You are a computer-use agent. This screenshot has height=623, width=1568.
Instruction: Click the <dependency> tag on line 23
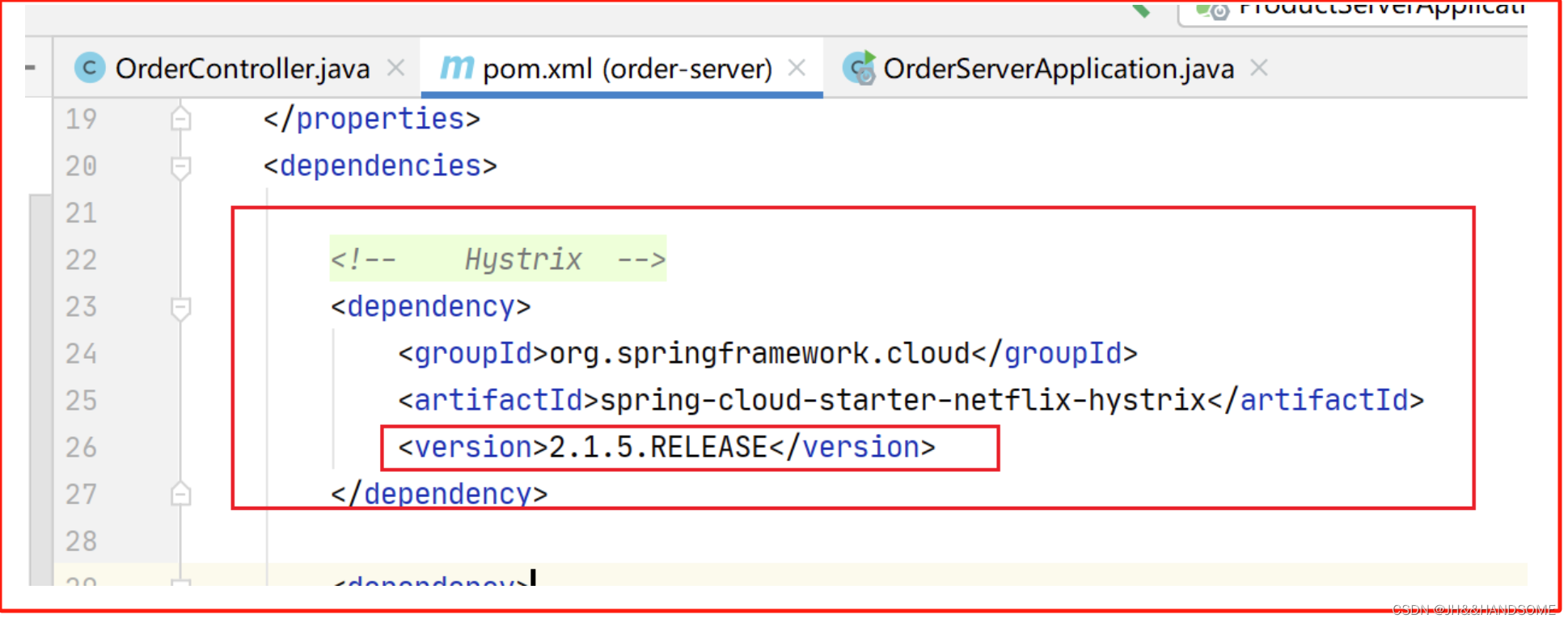[x=431, y=306]
